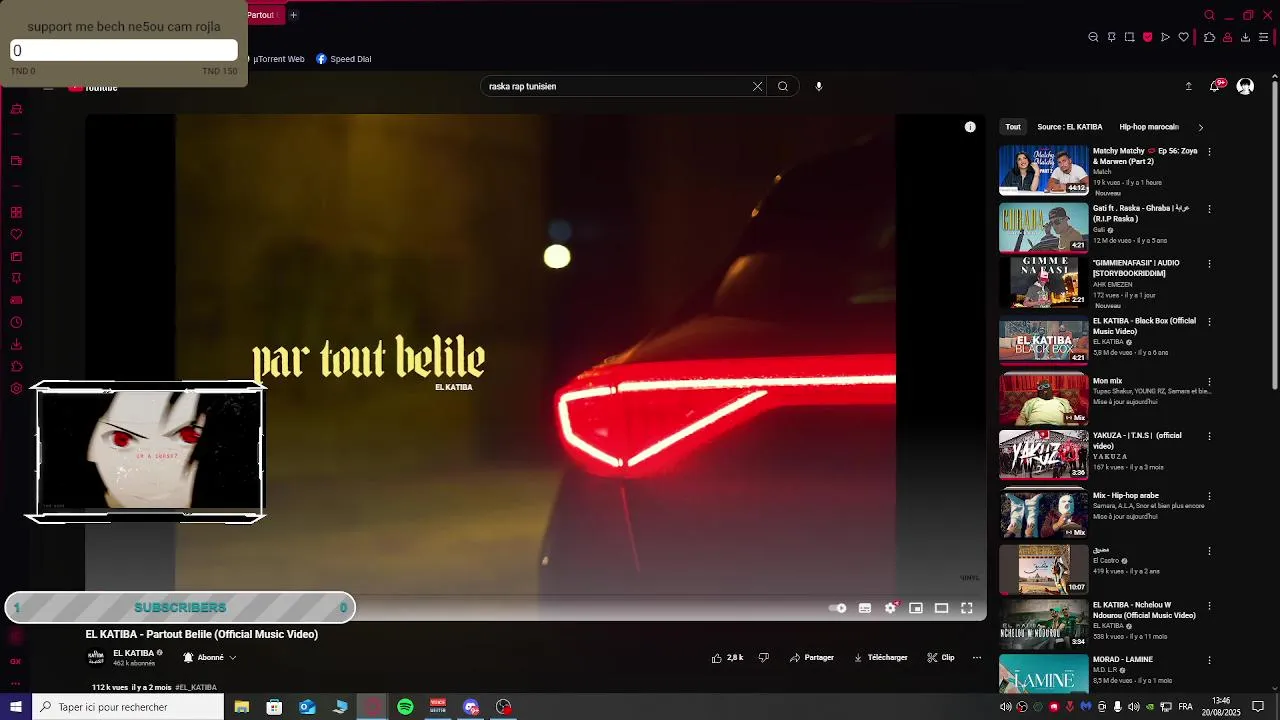1280x720 pixels.
Task: Click the support amount input field
Action: coord(124,50)
